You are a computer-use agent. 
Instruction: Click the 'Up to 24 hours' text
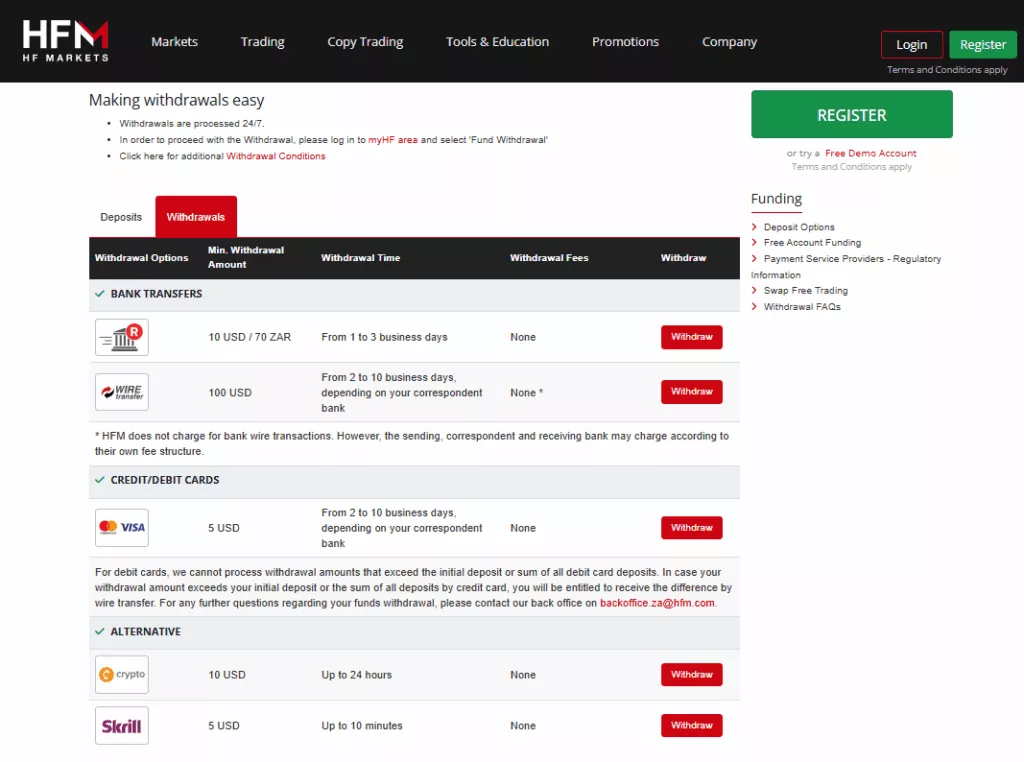point(356,675)
